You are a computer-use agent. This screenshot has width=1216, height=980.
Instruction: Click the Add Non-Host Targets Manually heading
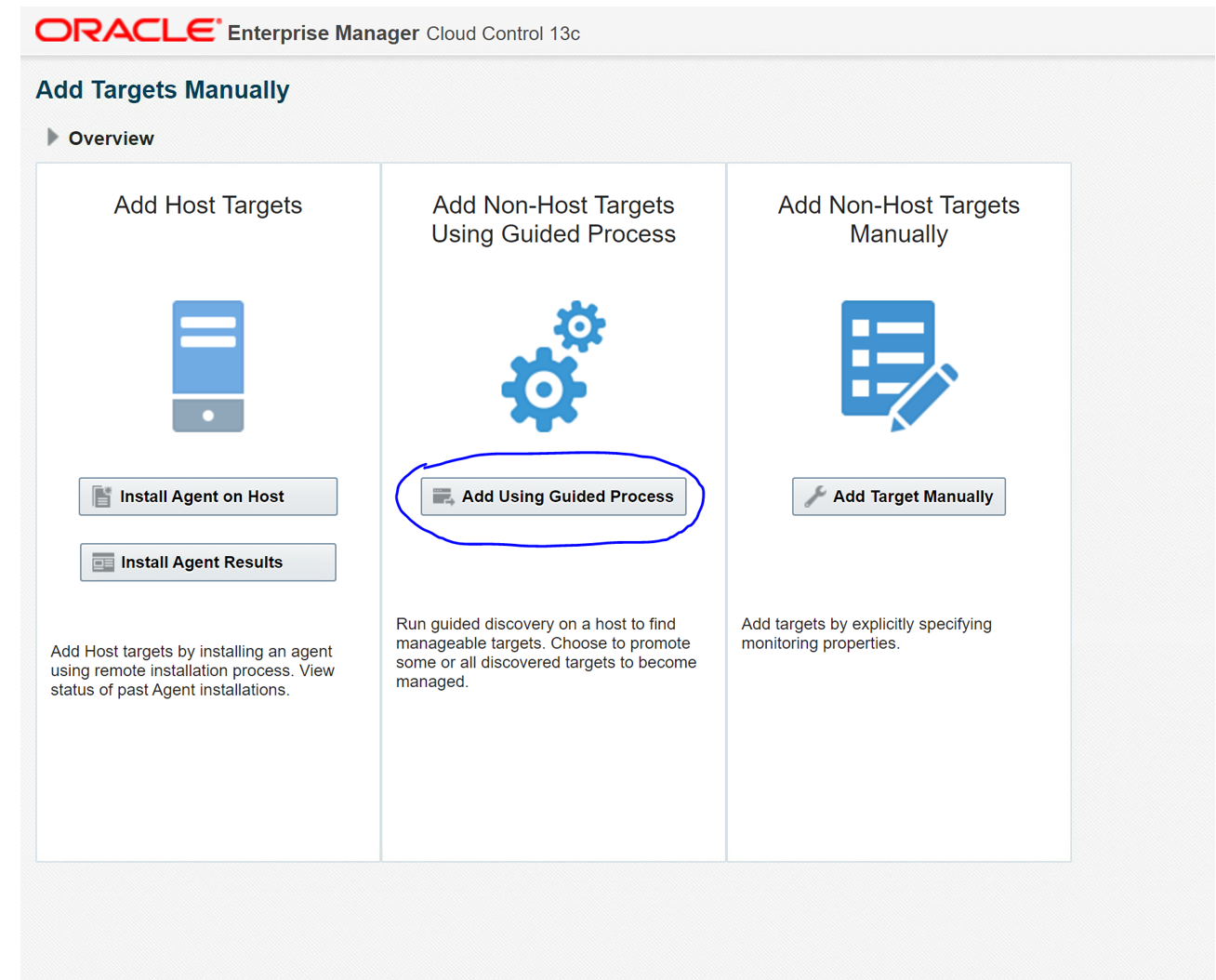click(898, 219)
